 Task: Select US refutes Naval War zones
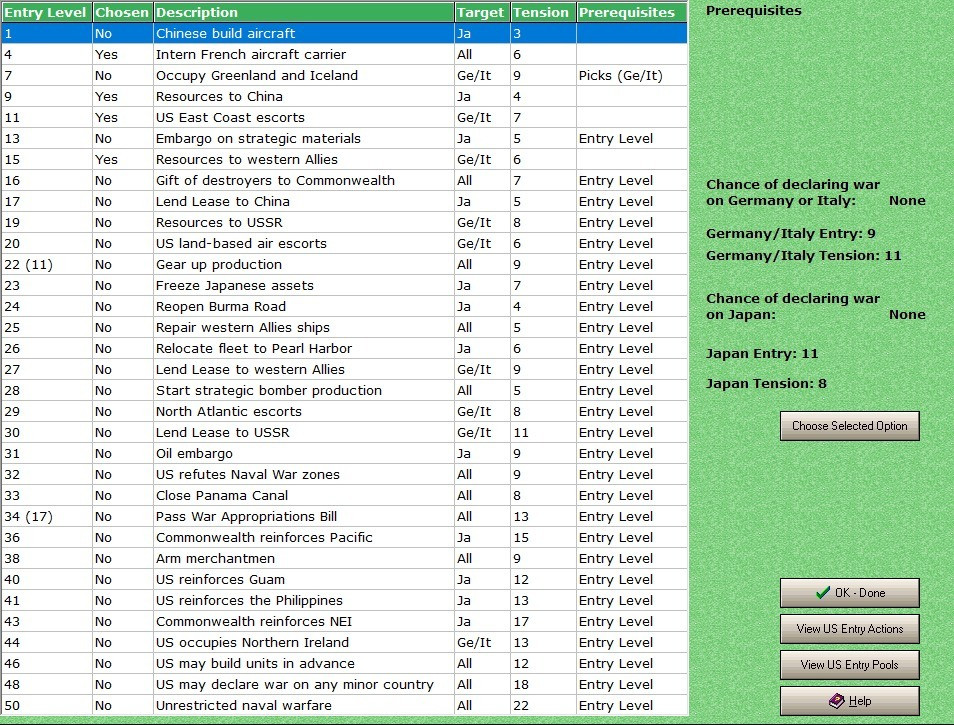click(x=344, y=474)
